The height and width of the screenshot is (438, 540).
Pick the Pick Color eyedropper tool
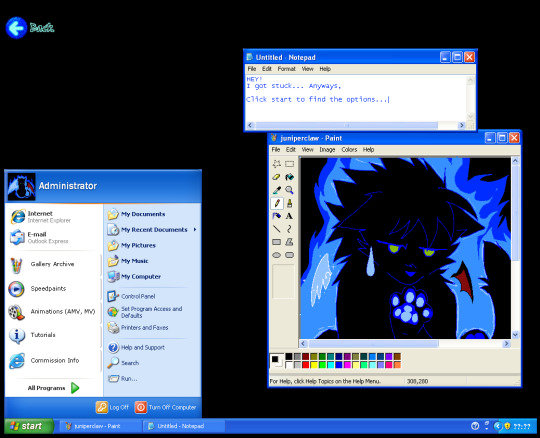point(277,190)
